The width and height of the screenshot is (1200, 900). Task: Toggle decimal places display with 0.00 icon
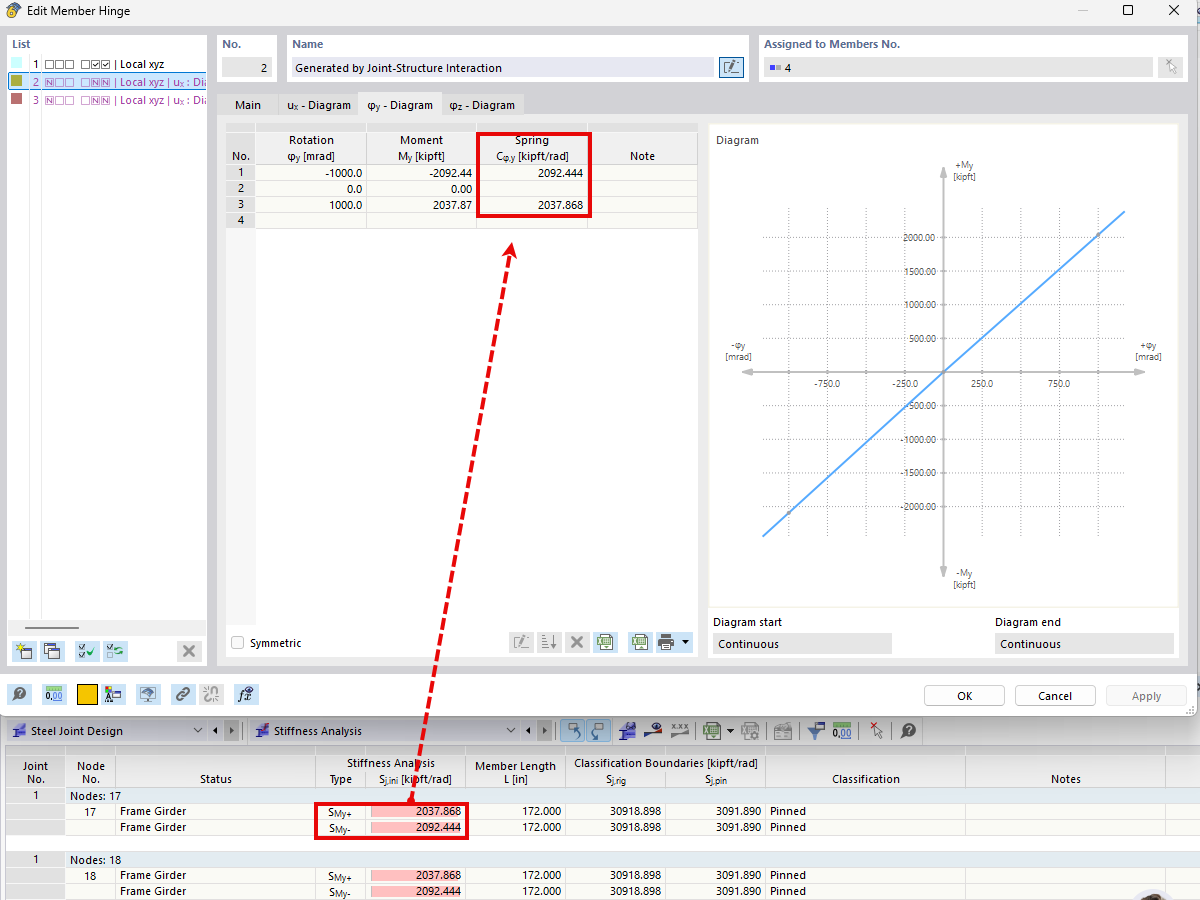click(x=54, y=694)
